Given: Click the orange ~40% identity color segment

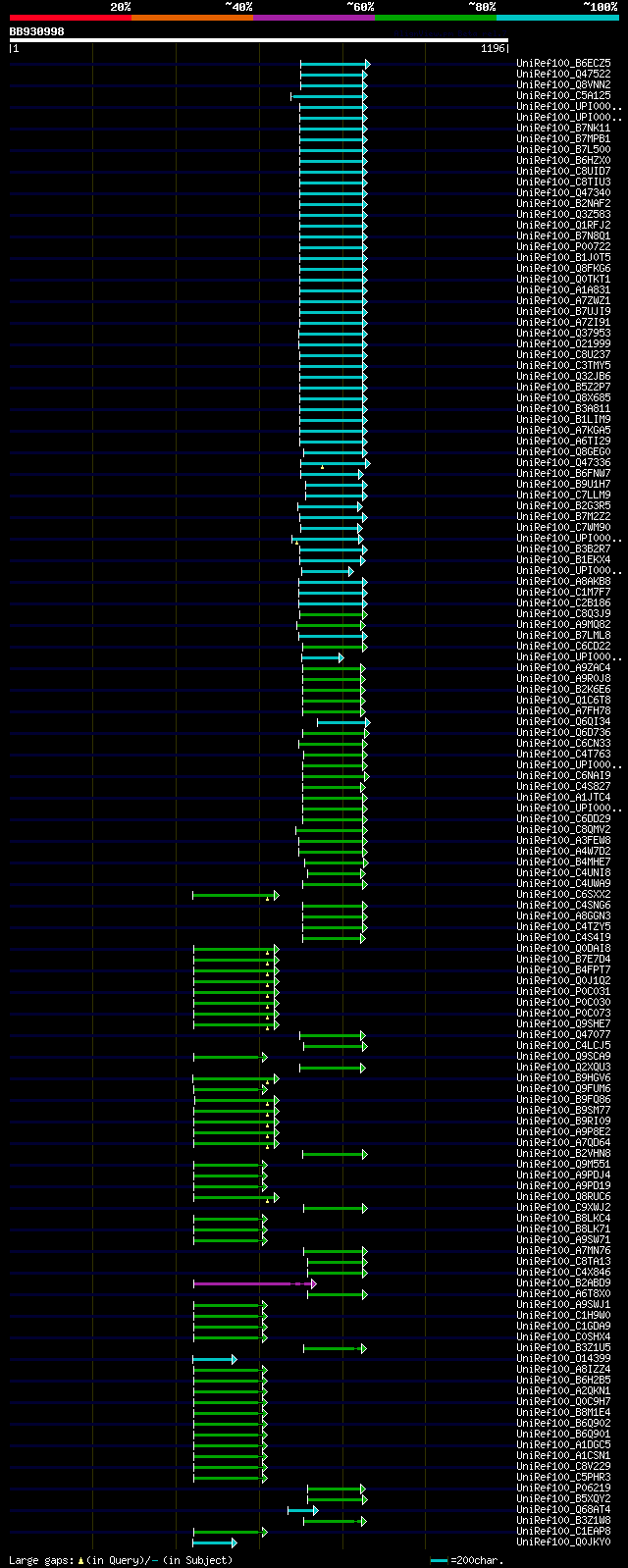Looking at the screenshot, I should (x=192, y=18).
